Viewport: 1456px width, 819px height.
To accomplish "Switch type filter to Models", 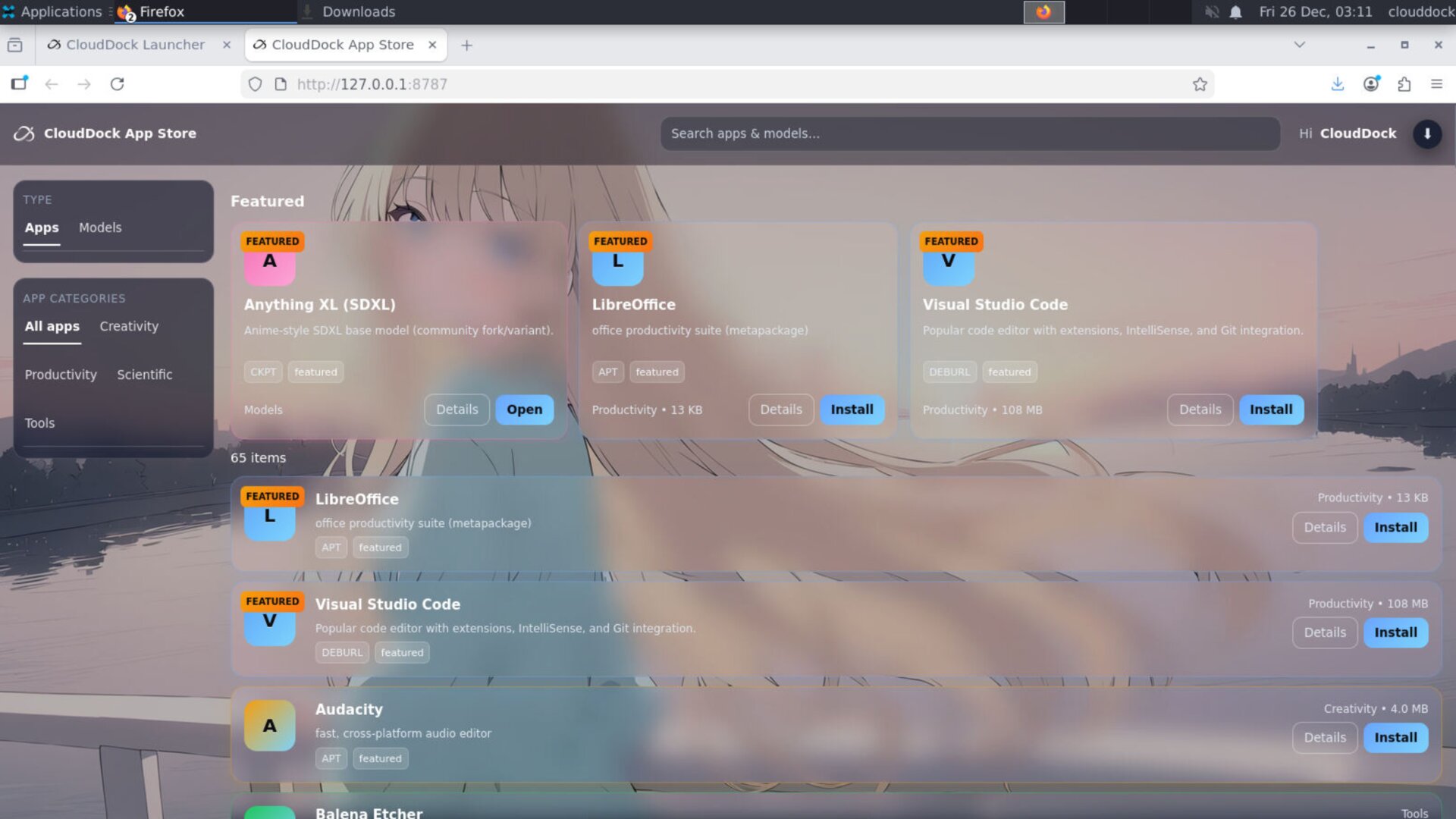I will 99,227.
